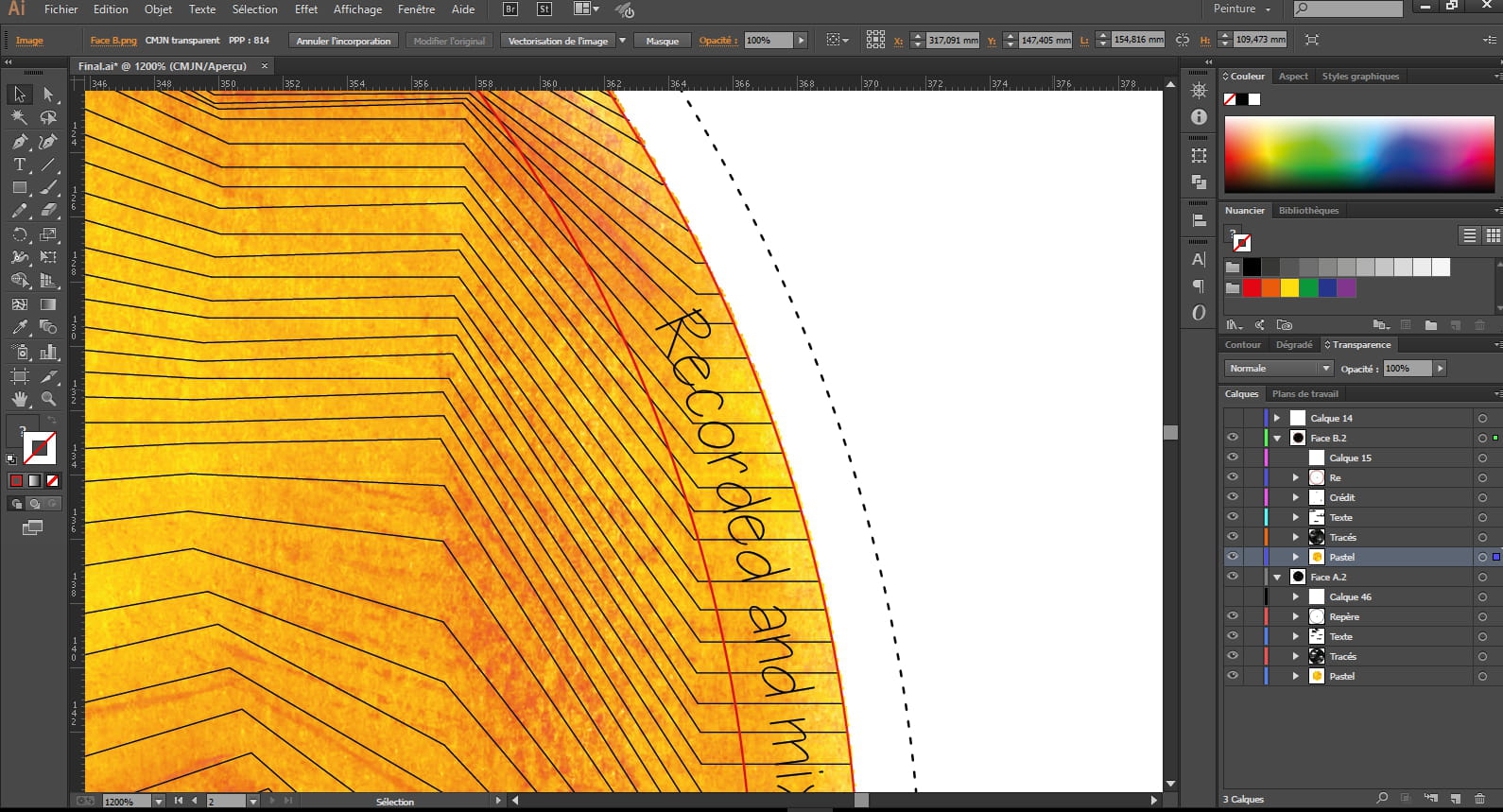Select the Eyedropper tool
This screenshot has height=812, width=1503.
[x=20, y=327]
